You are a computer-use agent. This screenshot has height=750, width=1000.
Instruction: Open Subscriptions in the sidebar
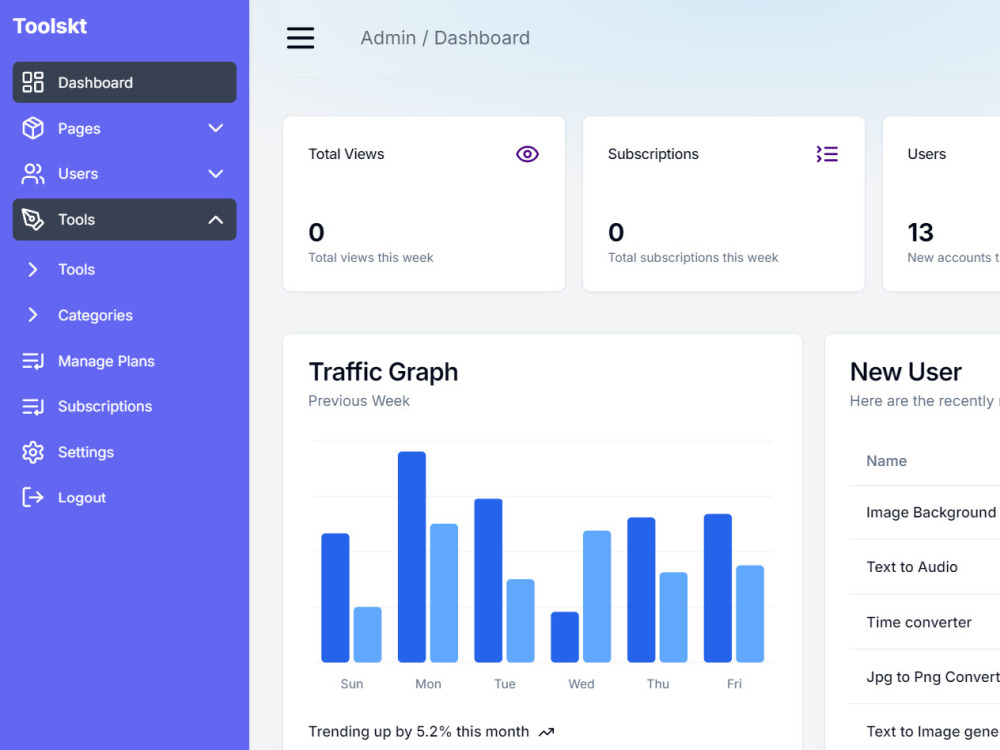[105, 406]
